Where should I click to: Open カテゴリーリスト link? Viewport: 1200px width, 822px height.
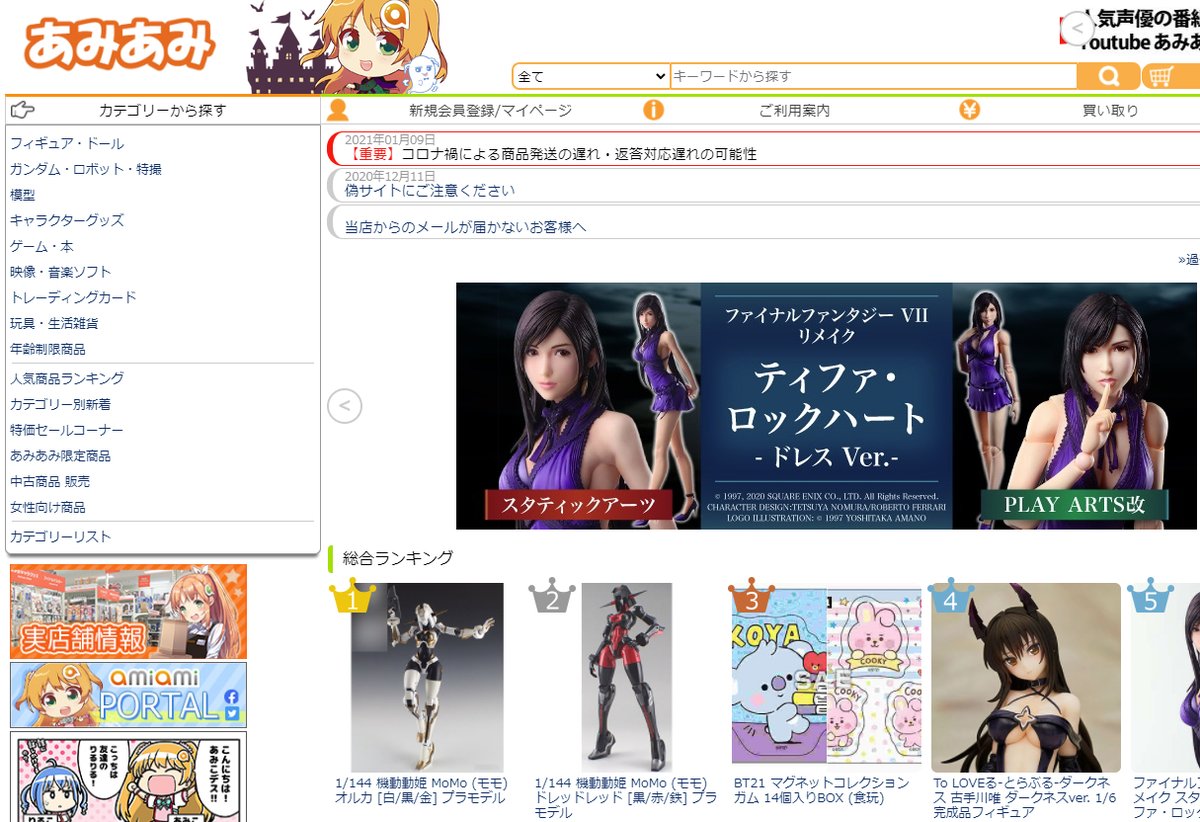click(61, 537)
